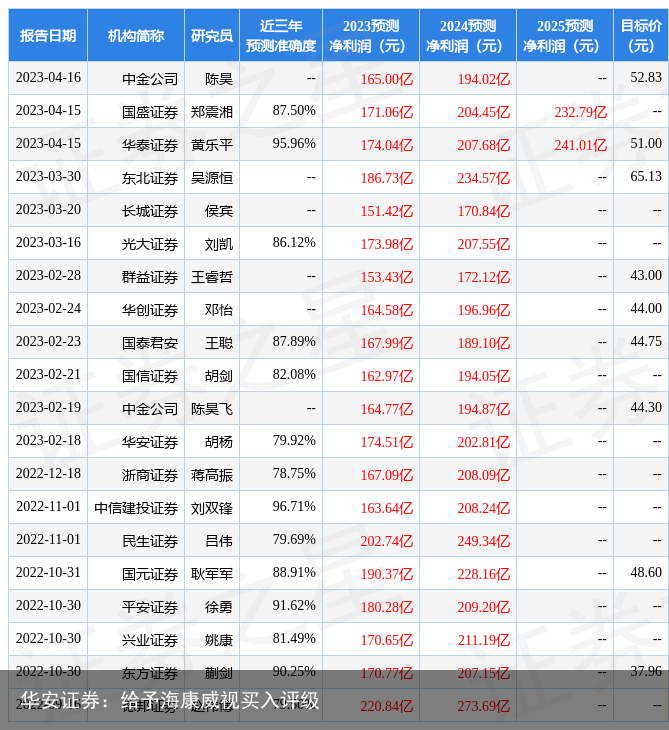Click 2024 profit value 170.84亿
The height and width of the screenshot is (730, 669).
484,211
